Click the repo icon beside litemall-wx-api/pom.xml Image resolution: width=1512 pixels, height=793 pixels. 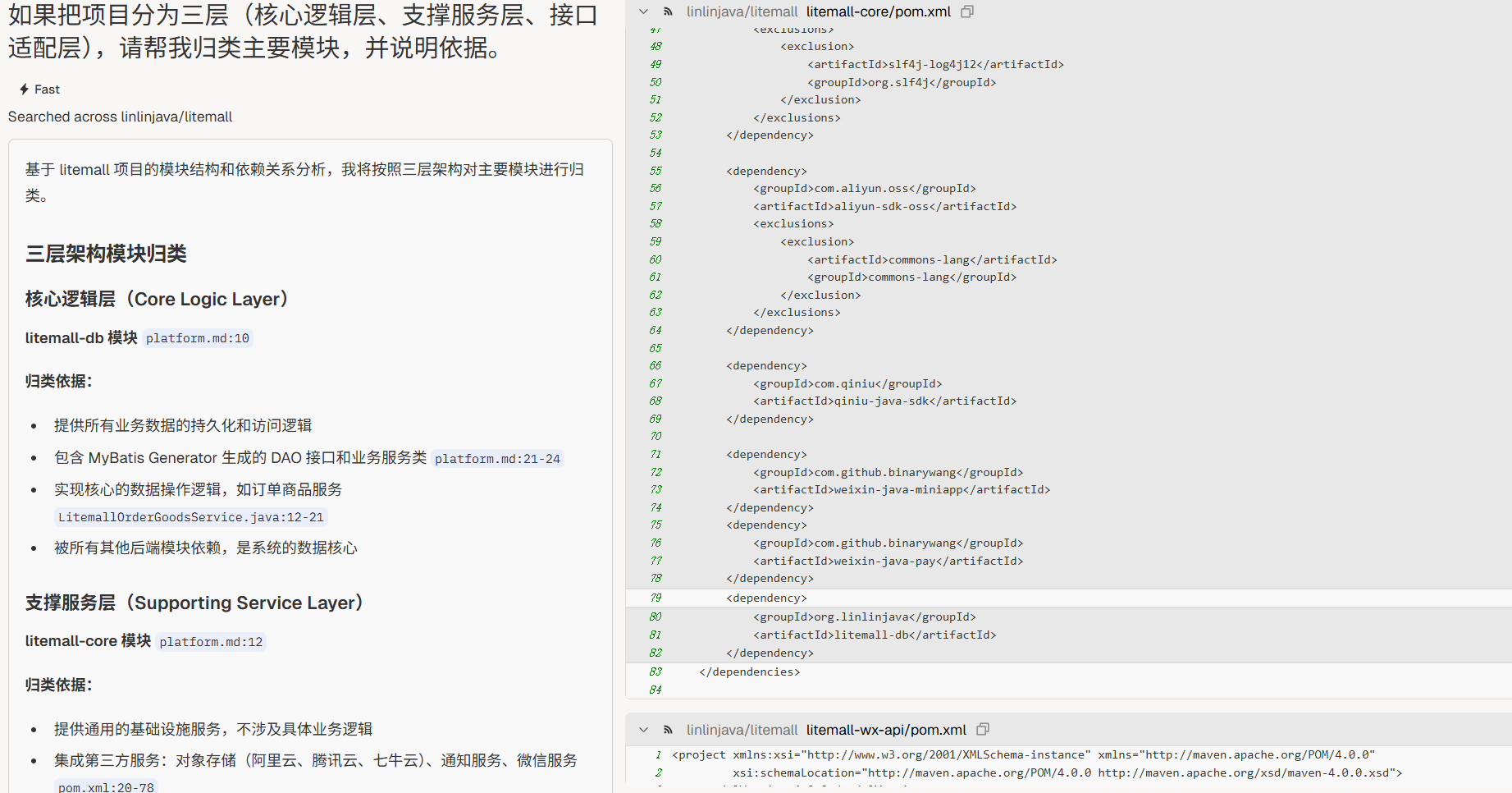coord(669,730)
